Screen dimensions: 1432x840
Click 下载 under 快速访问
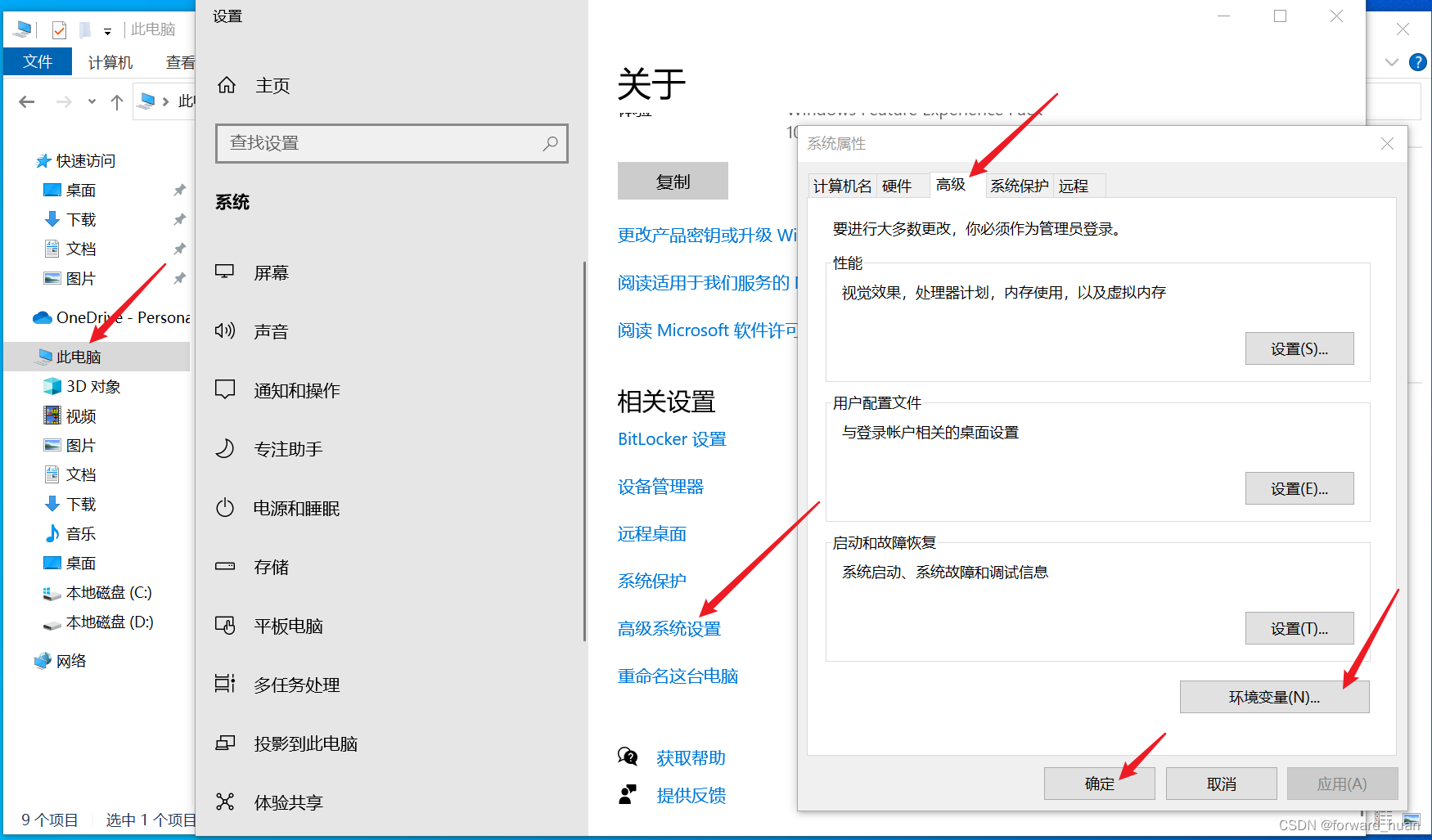coord(80,219)
